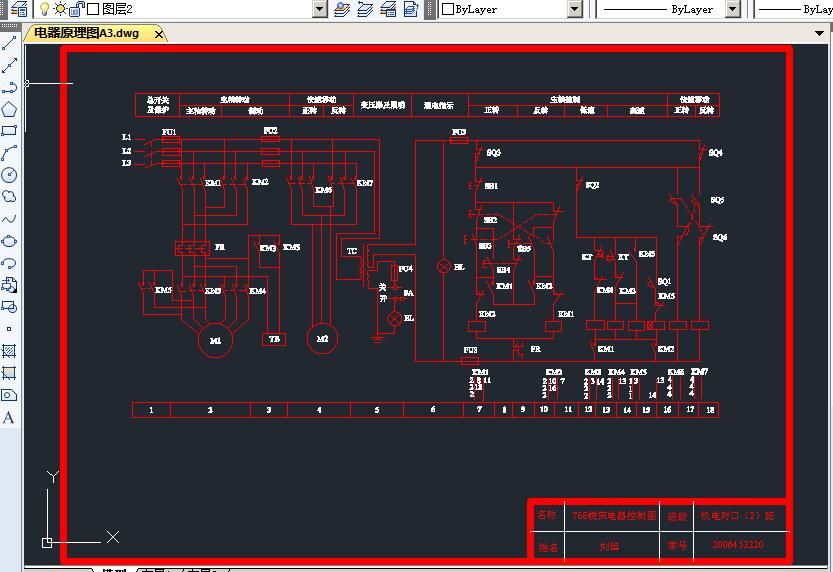Select the Point tool
Image resolution: width=833 pixels, height=572 pixels.
(10, 329)
